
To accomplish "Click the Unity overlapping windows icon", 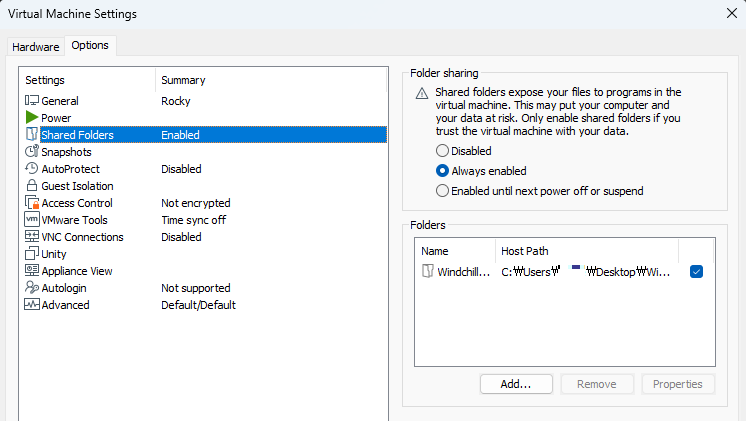I will click(32, 254).
